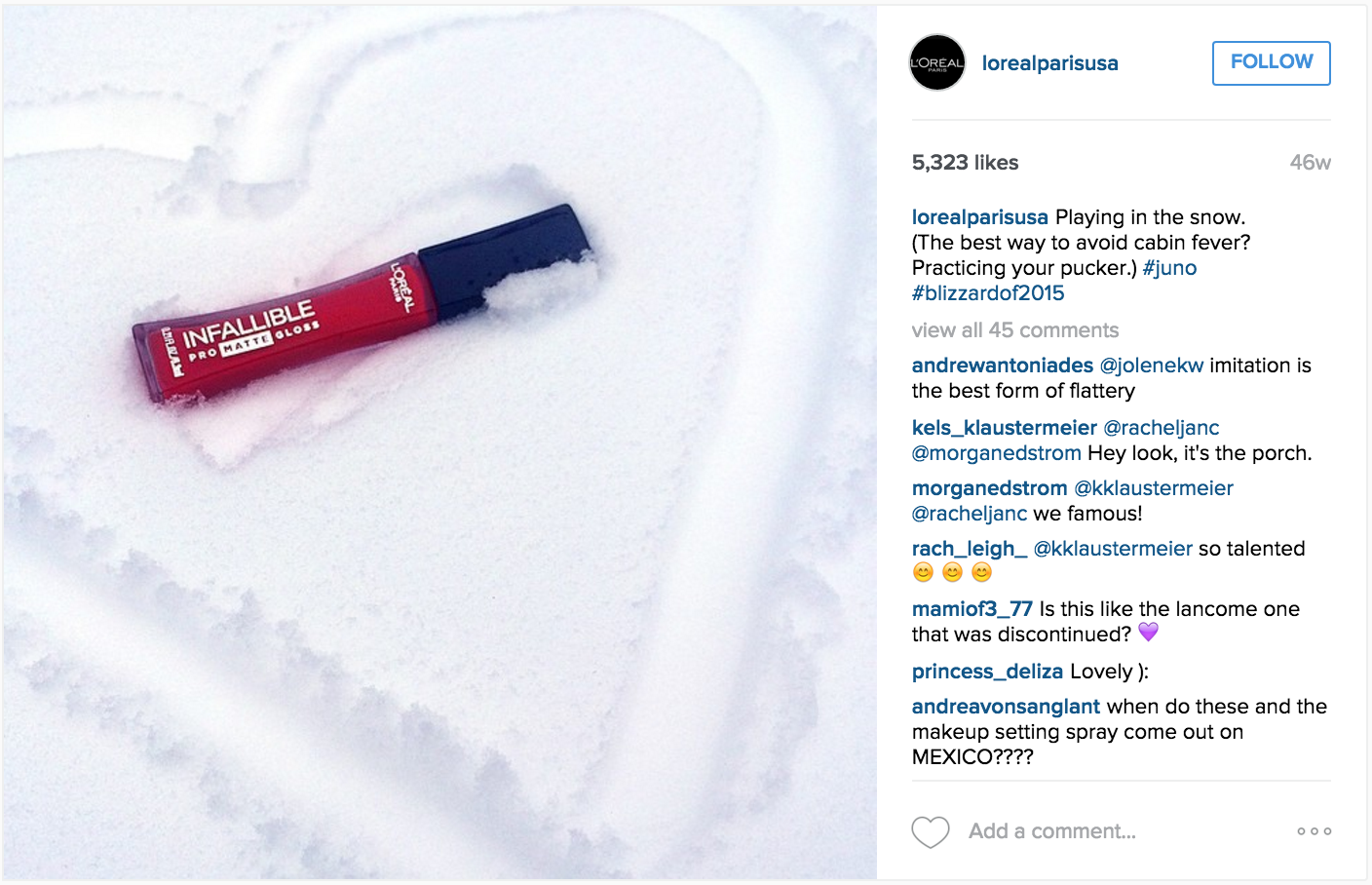Open lorealparisusa profile from header username
1372x885 pixels.
(x=1050, y=63)
